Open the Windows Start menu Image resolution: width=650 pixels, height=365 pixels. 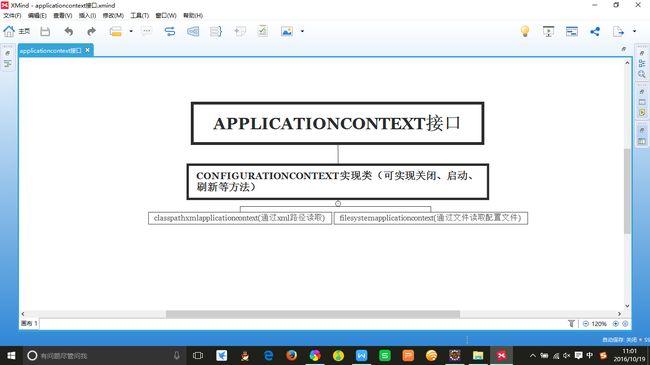point(11,355)
